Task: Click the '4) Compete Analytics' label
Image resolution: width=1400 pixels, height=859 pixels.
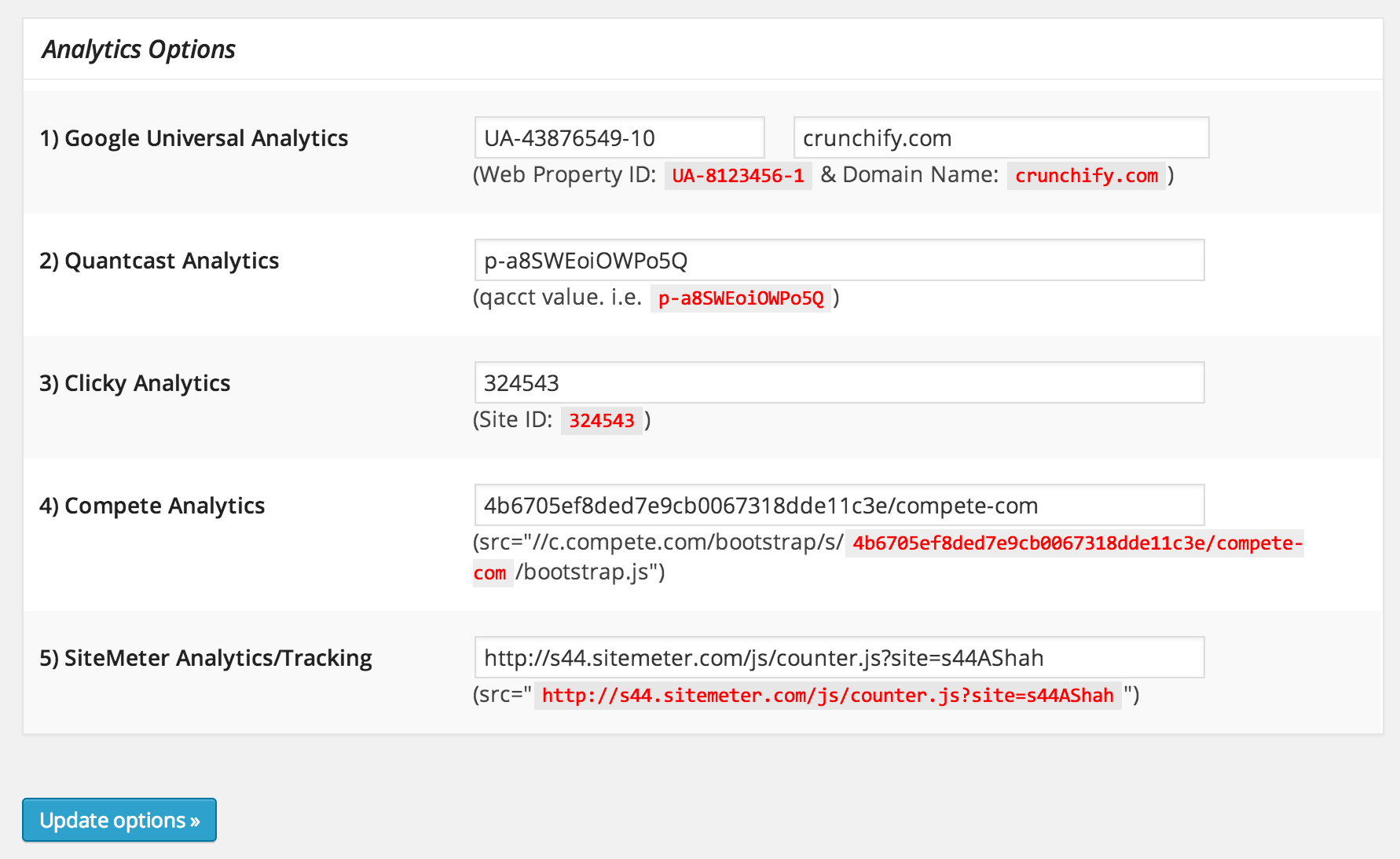Action: click(x=152, y=506)
